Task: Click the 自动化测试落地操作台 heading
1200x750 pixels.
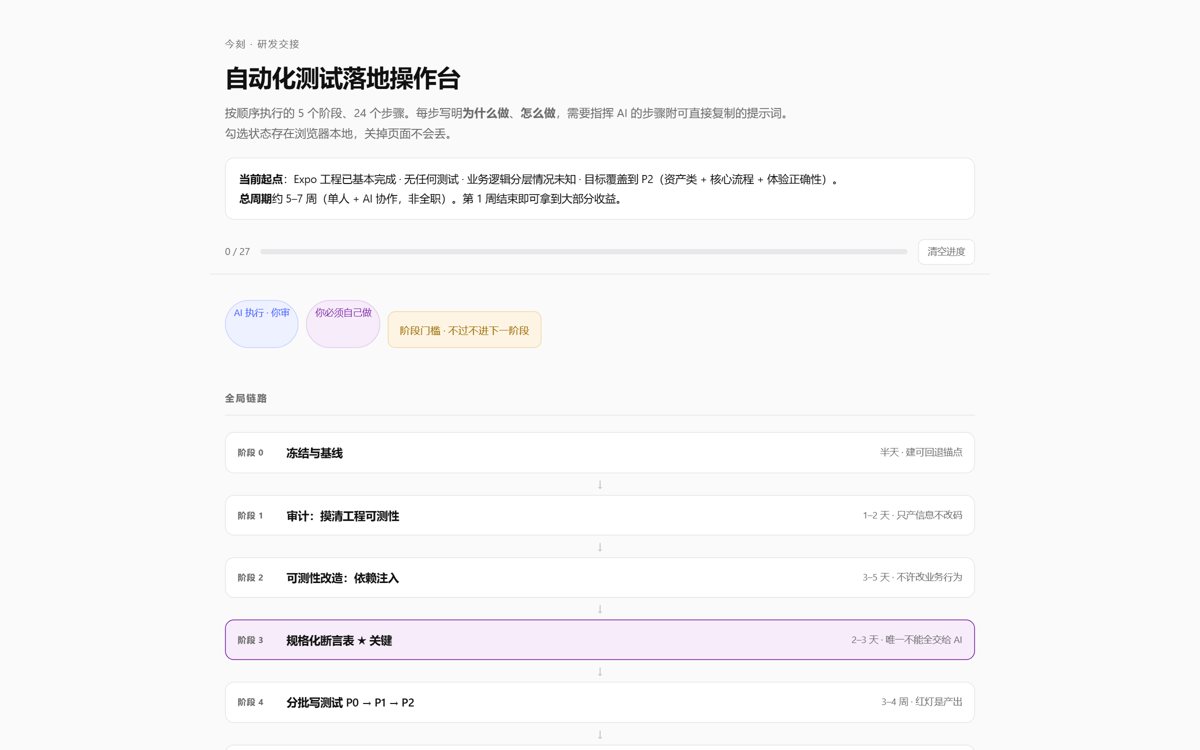Action: coord(342,79)
